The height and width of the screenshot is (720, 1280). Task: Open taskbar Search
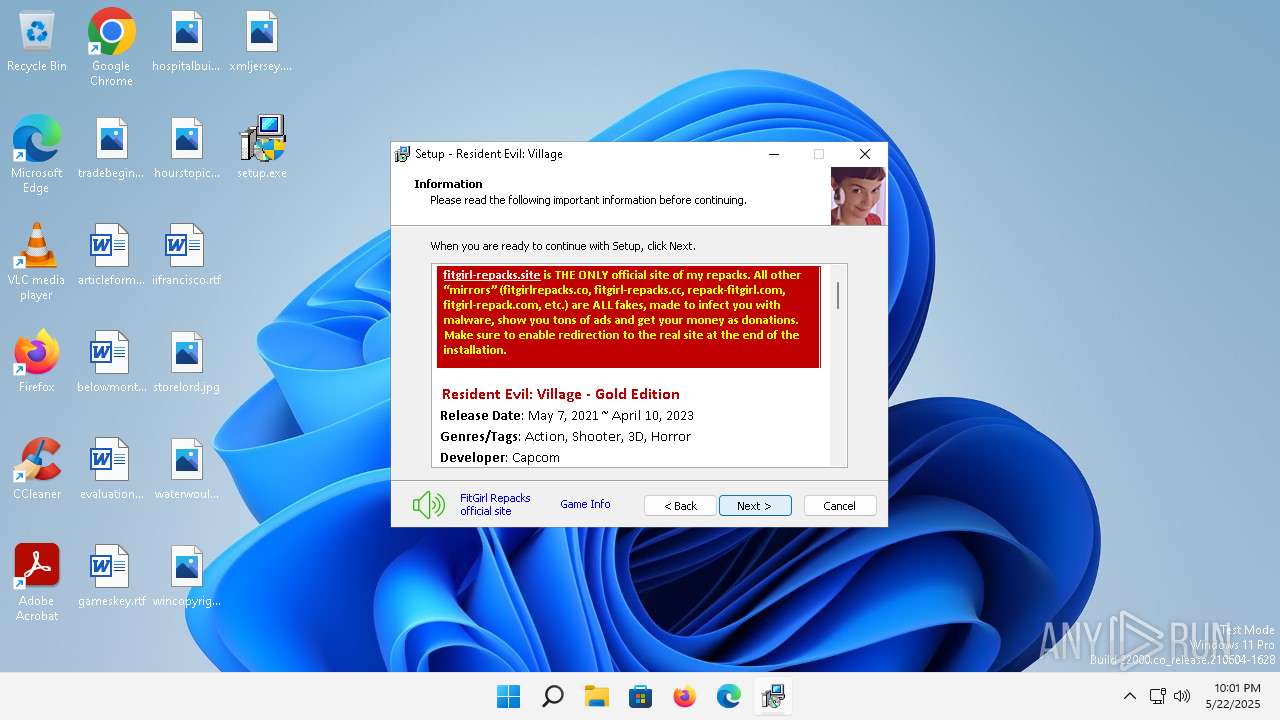coord(552,696)
